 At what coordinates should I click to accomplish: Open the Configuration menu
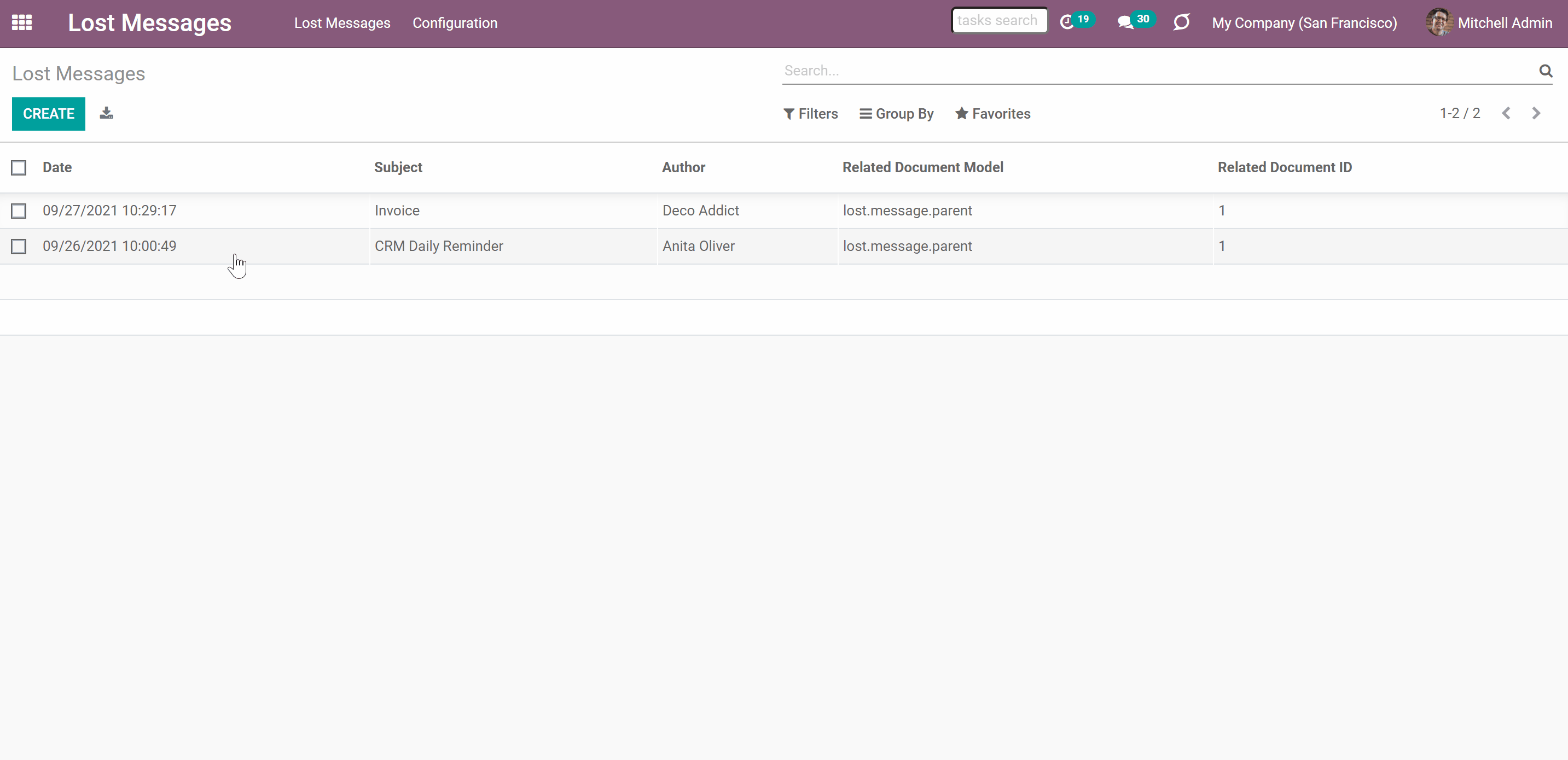[455, 23]
